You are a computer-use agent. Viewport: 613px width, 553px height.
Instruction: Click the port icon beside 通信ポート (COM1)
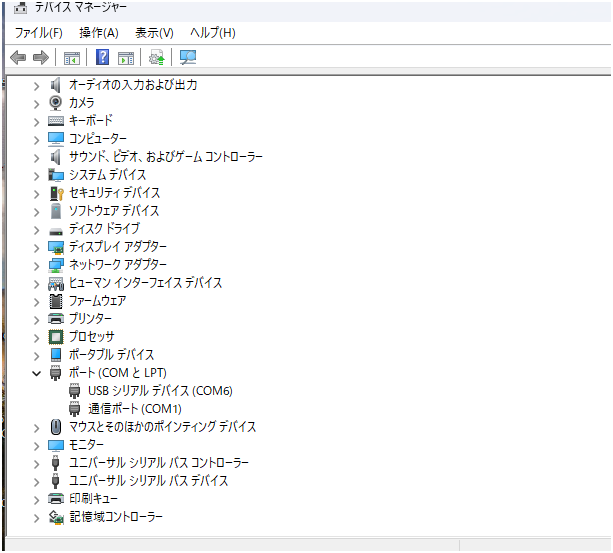pyautogui.click(x=74, y=409)
